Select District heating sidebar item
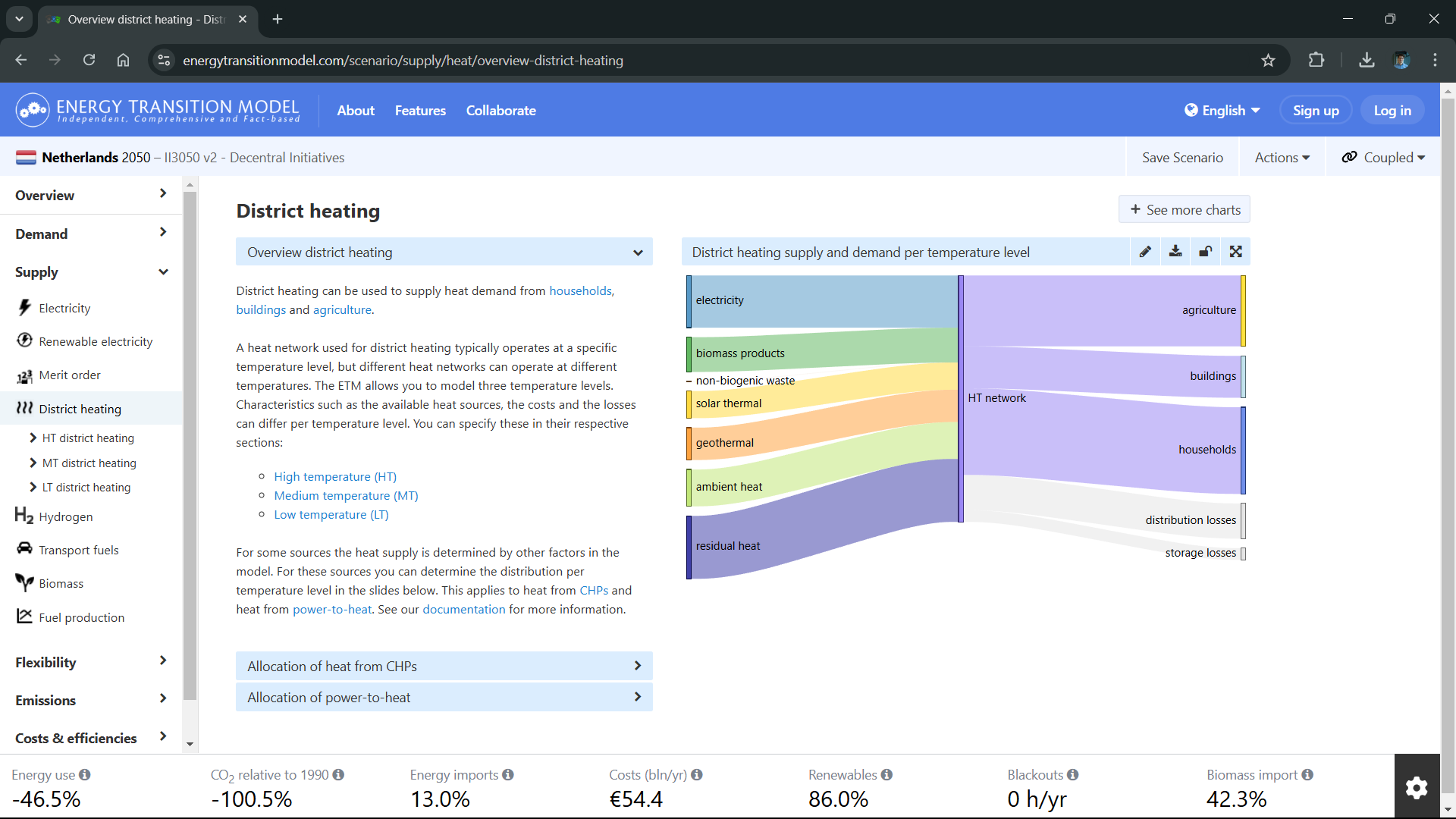The image size is (1456, 819). coord(80,409)
